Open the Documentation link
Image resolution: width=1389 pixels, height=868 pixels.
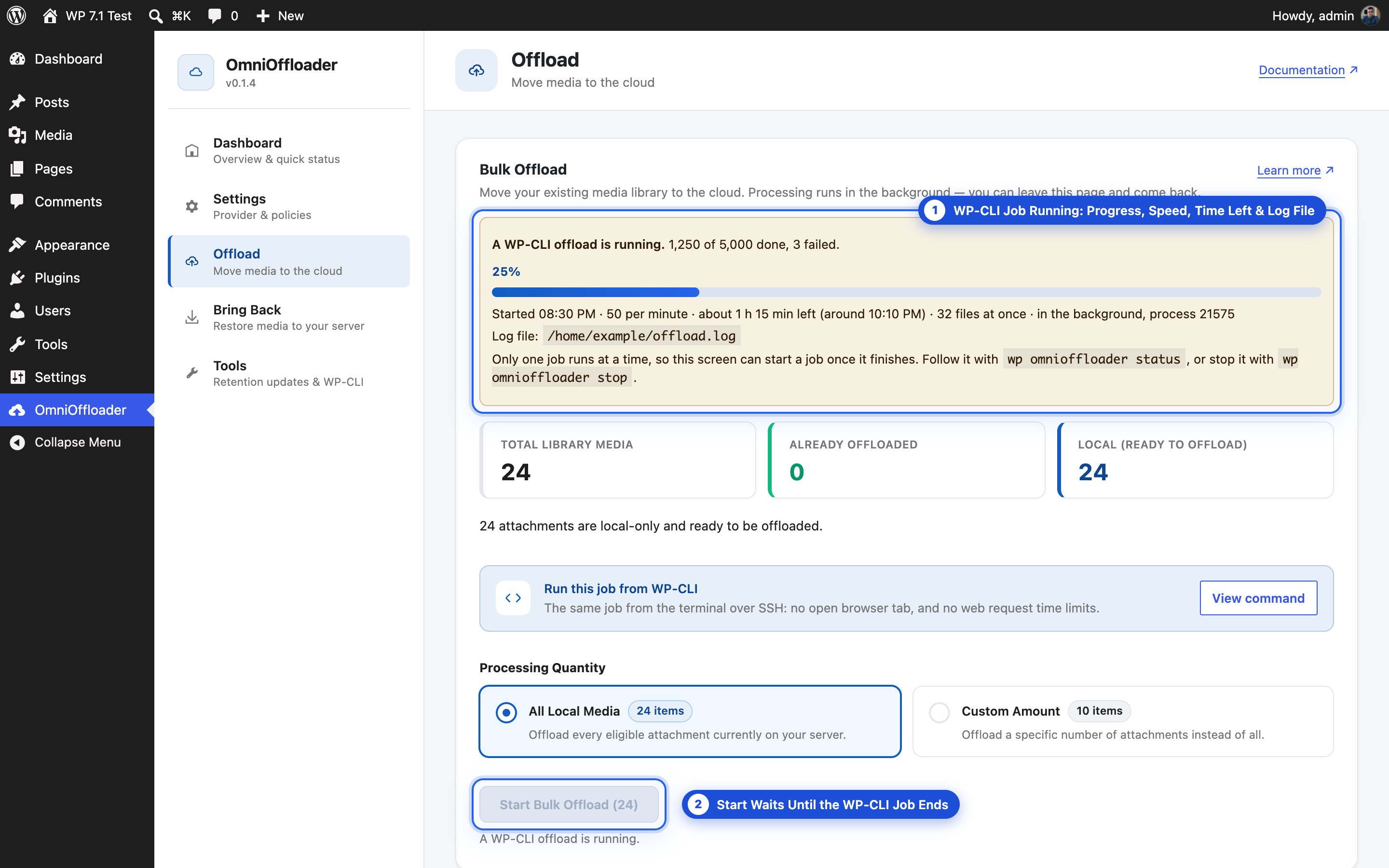[x=1308, y=70]
